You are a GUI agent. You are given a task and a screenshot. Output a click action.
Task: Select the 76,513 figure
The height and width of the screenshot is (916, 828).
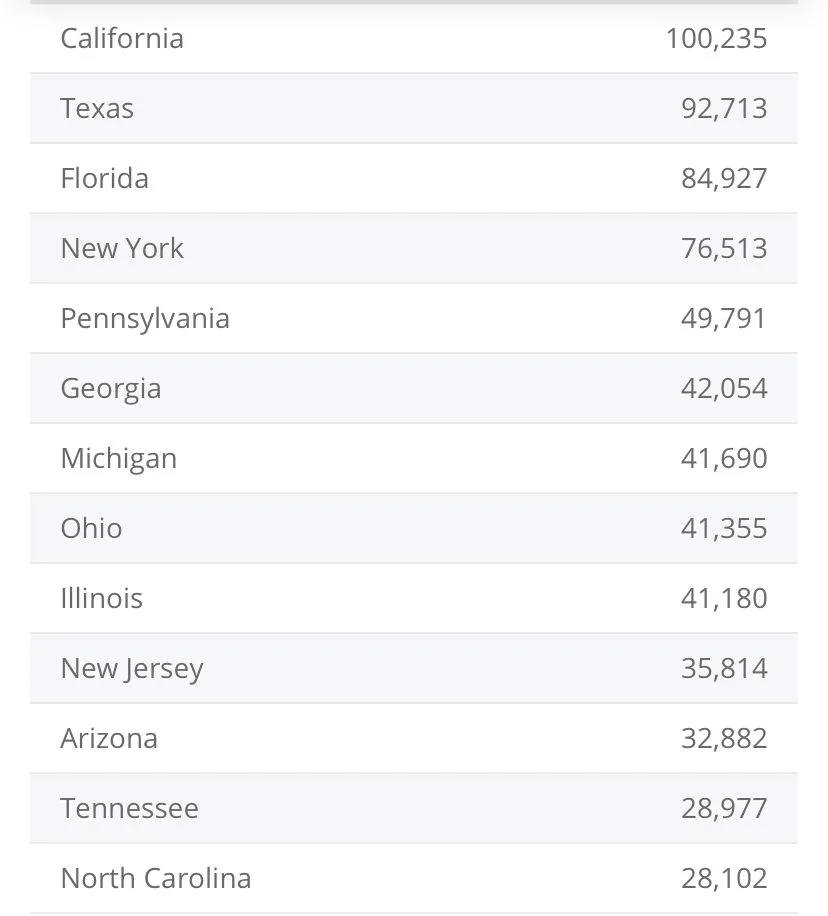[x=724, y=249]
